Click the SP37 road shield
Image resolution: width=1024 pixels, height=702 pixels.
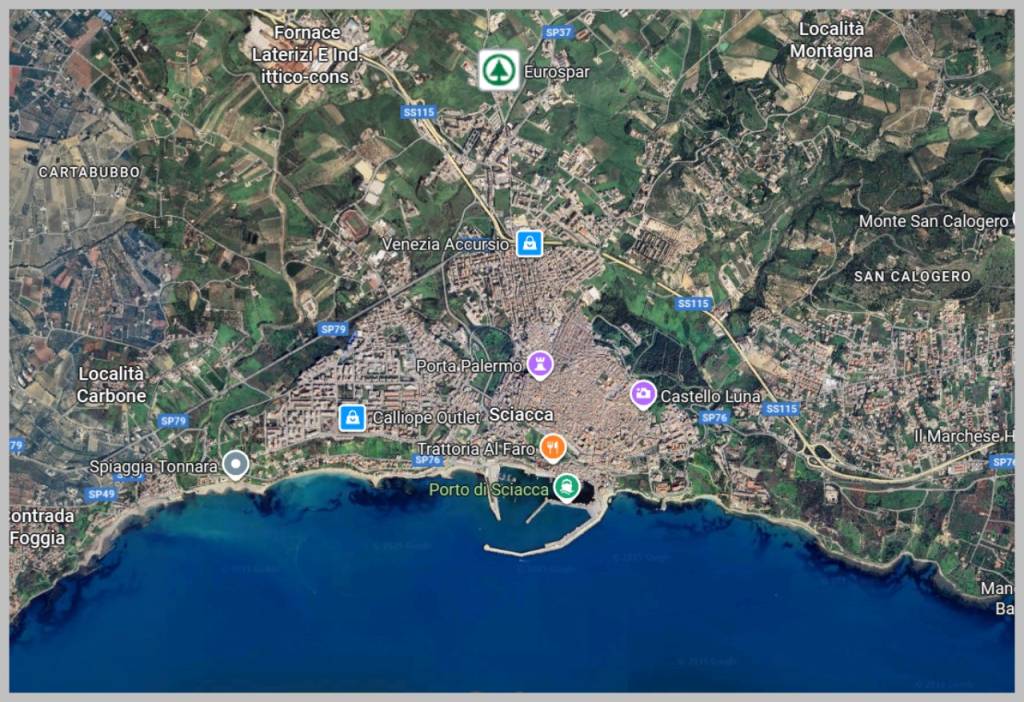click(558, 32)
